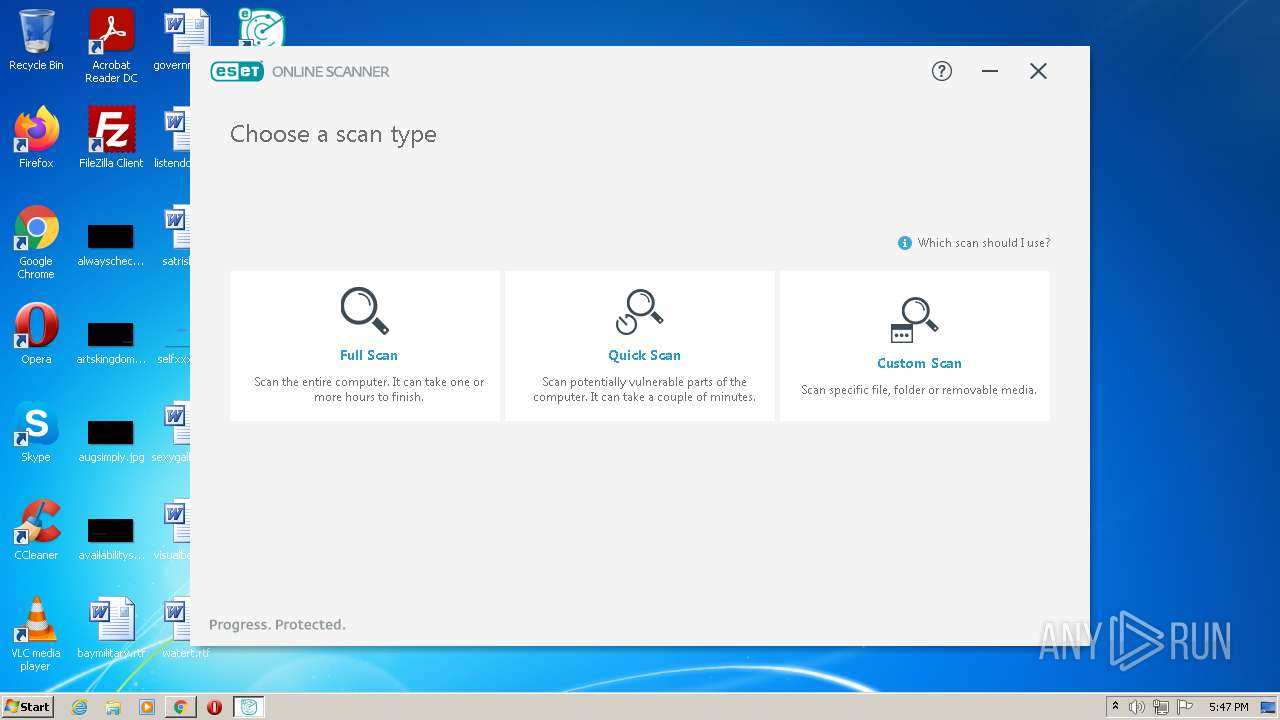Screen dimensions: 1280x720
Task: Open Google Chrome desktop shortcut
Action: coord(36,242)
